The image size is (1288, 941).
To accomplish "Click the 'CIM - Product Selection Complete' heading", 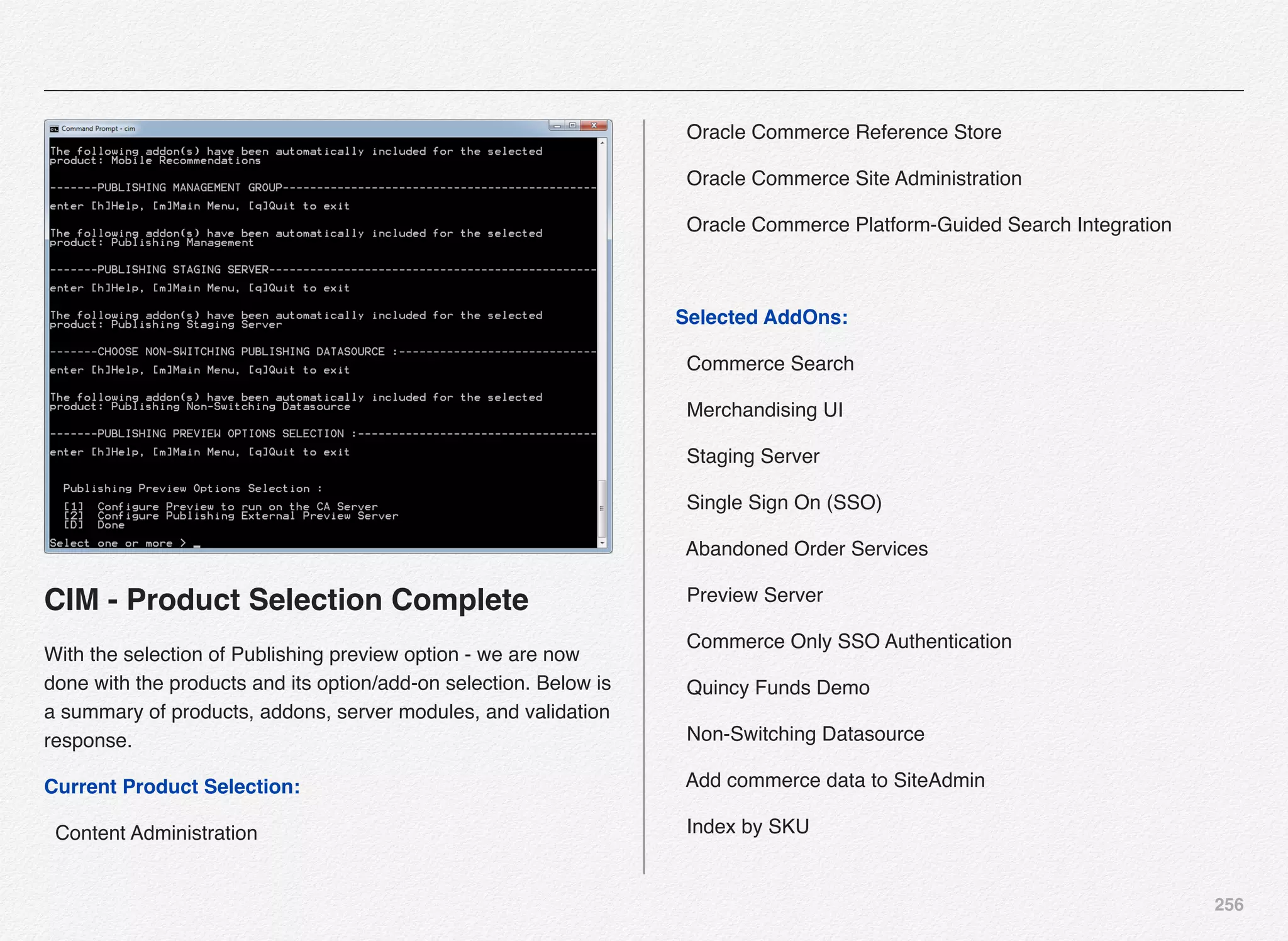I will (286, 599).
